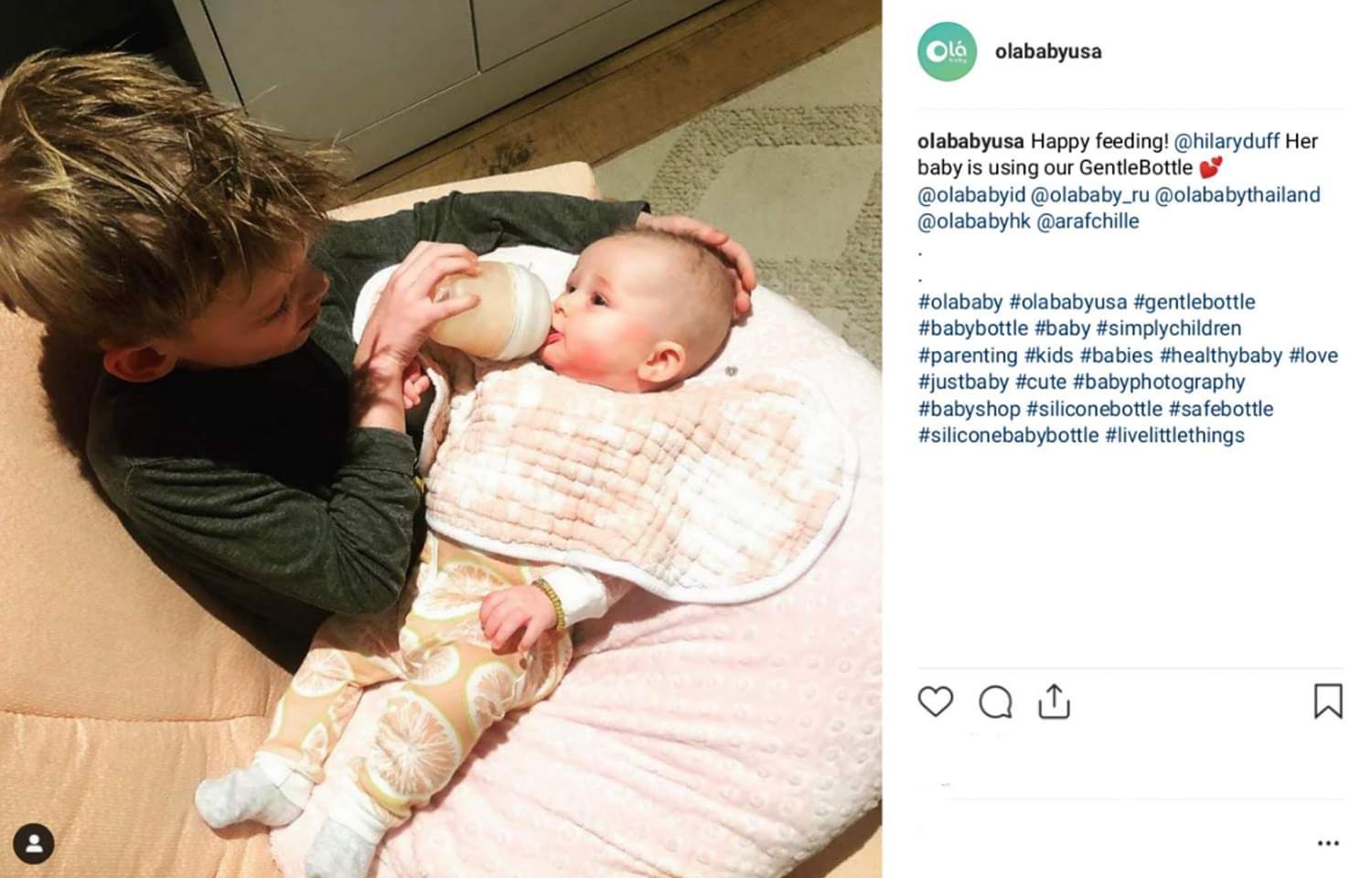Image resolution: width=1372 pixels, height=878 pixels.
Task: Open the olababyusa username in the header
Action: [1048, 51]
